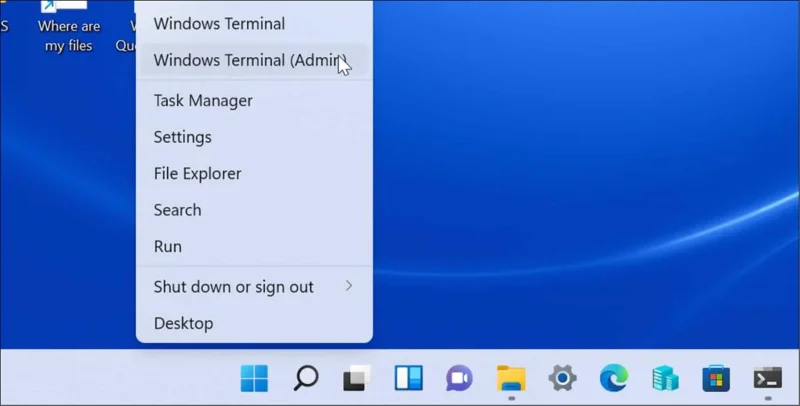Select Windows Terminal menu entry
Viewport: 800px width, 406px height.
click(254, 24)
